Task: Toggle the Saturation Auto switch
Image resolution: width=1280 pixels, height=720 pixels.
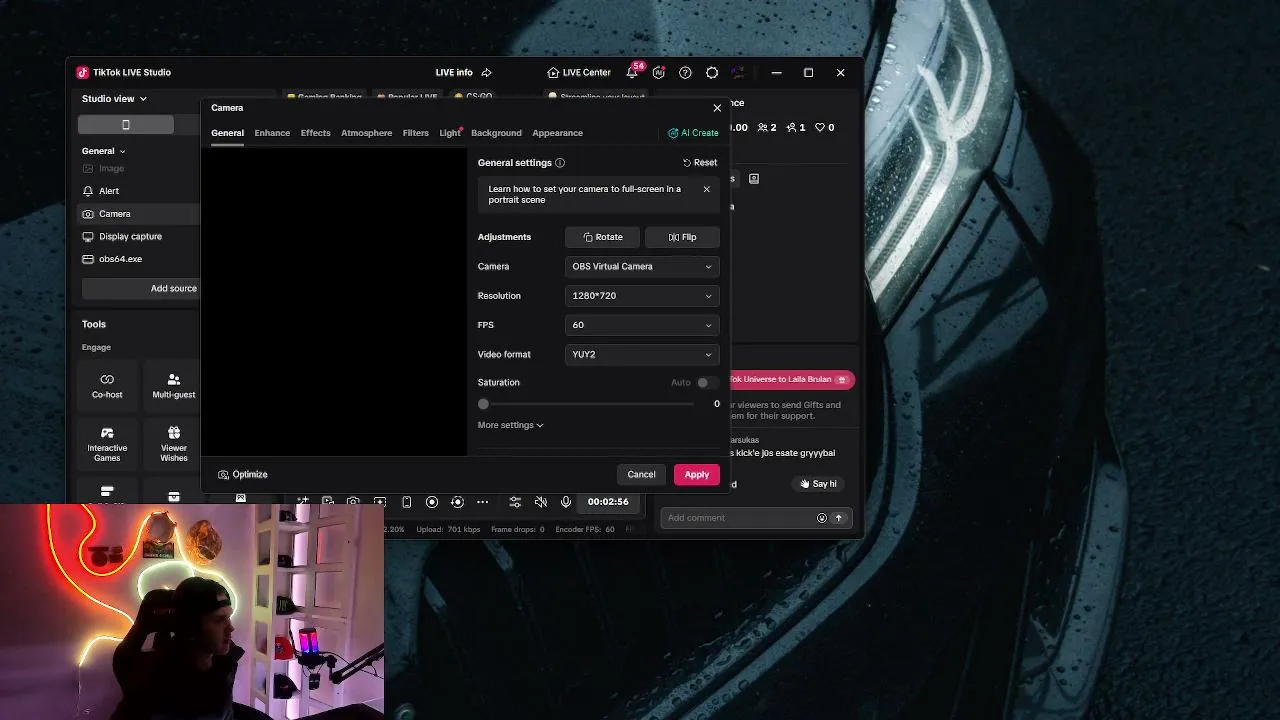Action: pyautogui.click(x=705, y=382)
